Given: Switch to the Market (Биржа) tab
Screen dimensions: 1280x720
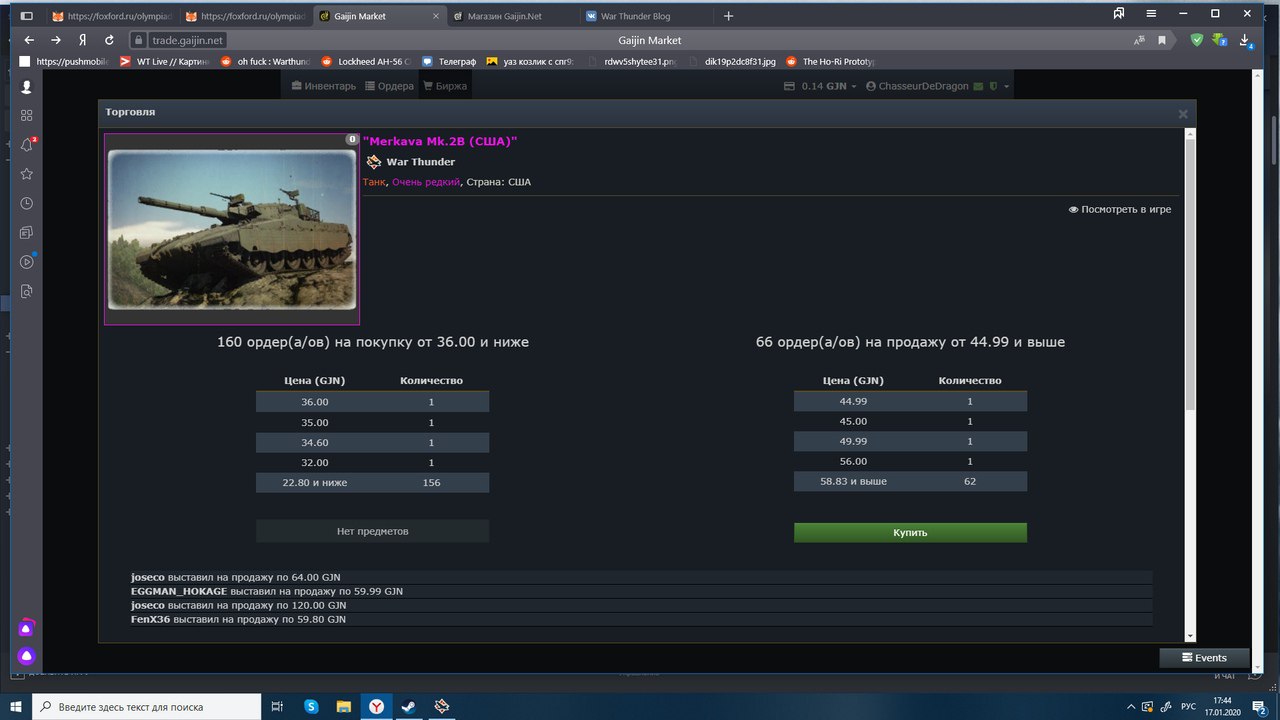Looking at the screenshot, I should pyautogui.click(x=444, y=86).
